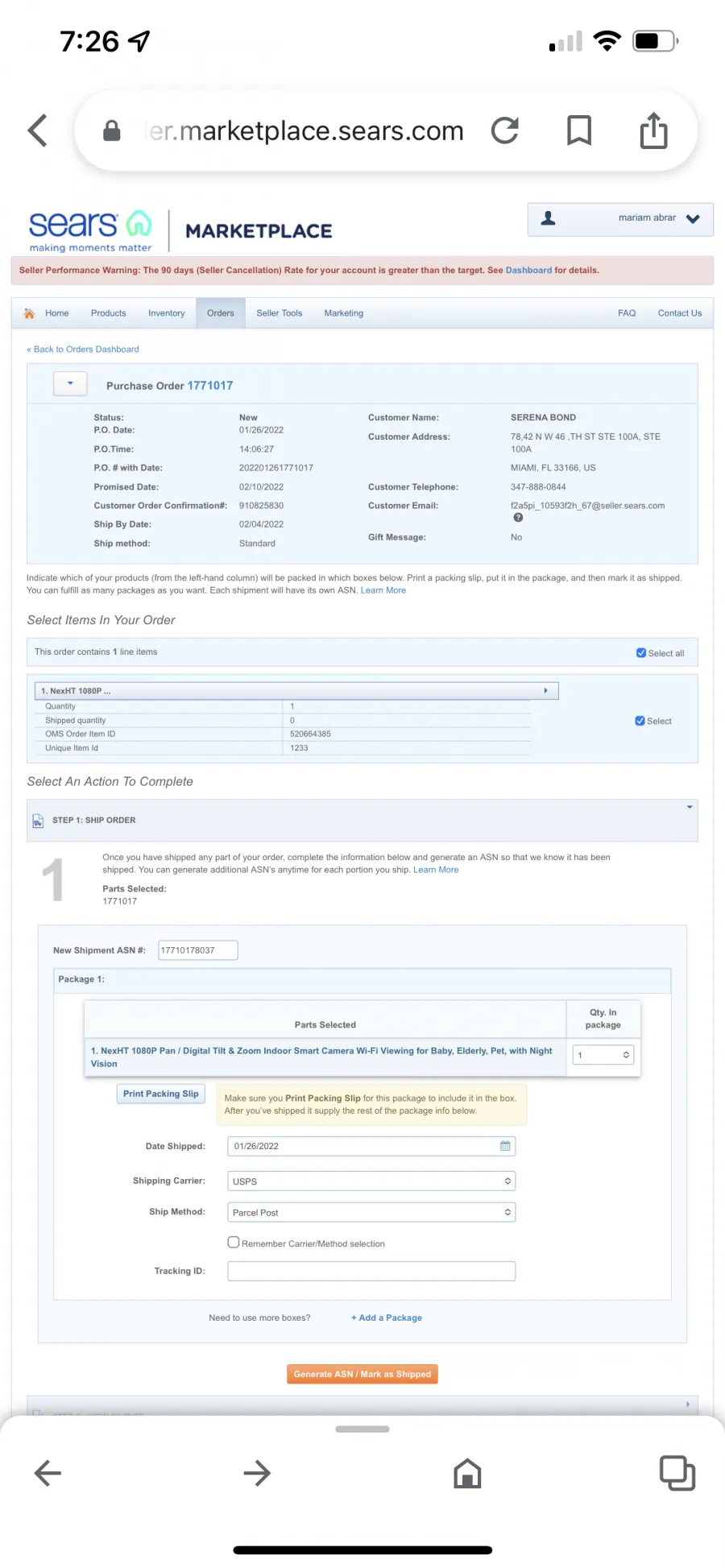Open Dashboard link in warning banner
This screenshot has width=725, height=1568.
pyautogui.click(x=528, y=271)
